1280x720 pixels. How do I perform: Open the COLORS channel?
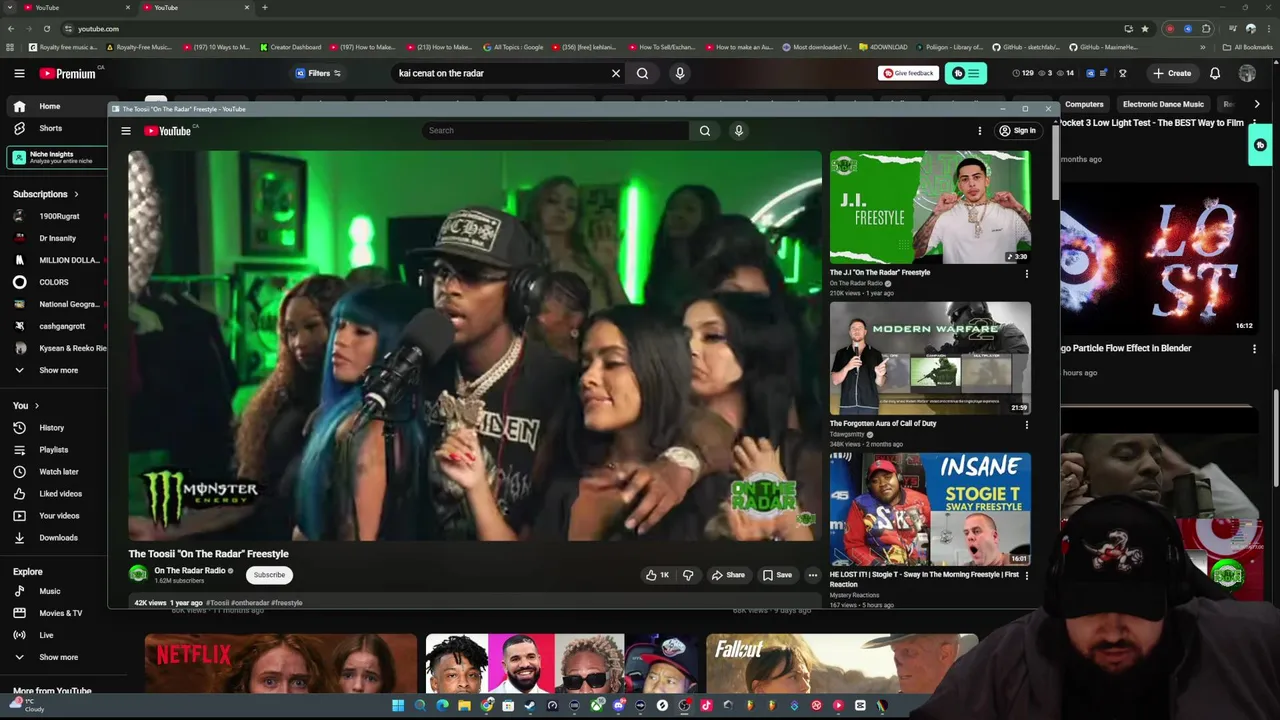click(x=55, y=282)
